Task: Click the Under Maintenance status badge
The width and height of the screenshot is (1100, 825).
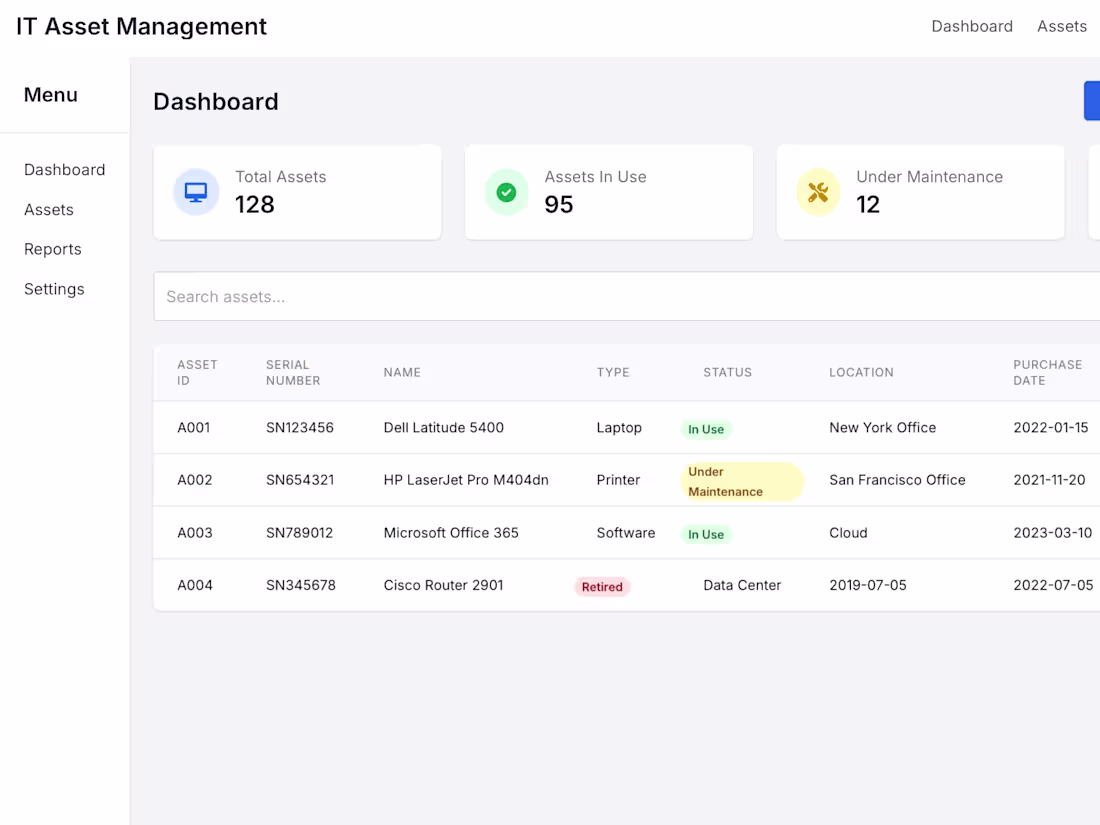Action: point(742,482)
